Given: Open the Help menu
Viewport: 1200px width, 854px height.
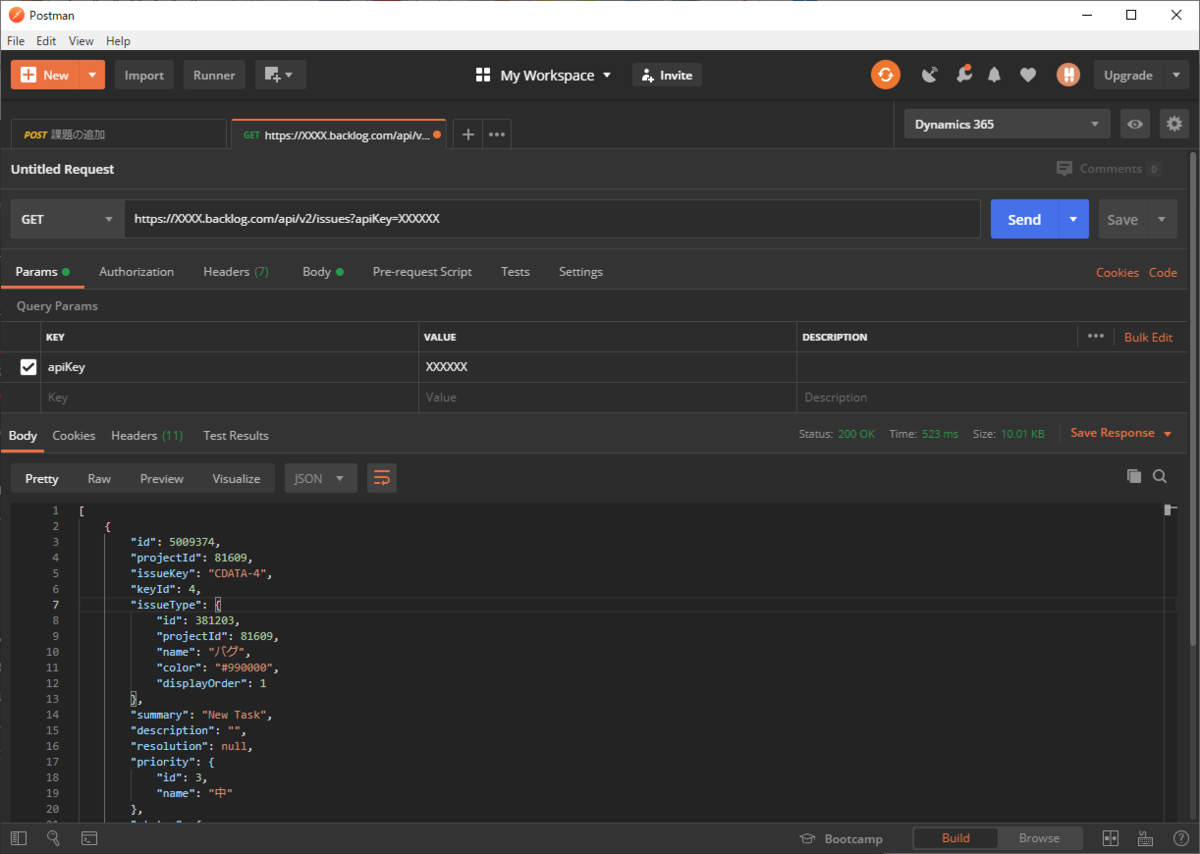Looking at the screenshot, I should (x=118, y=41).
